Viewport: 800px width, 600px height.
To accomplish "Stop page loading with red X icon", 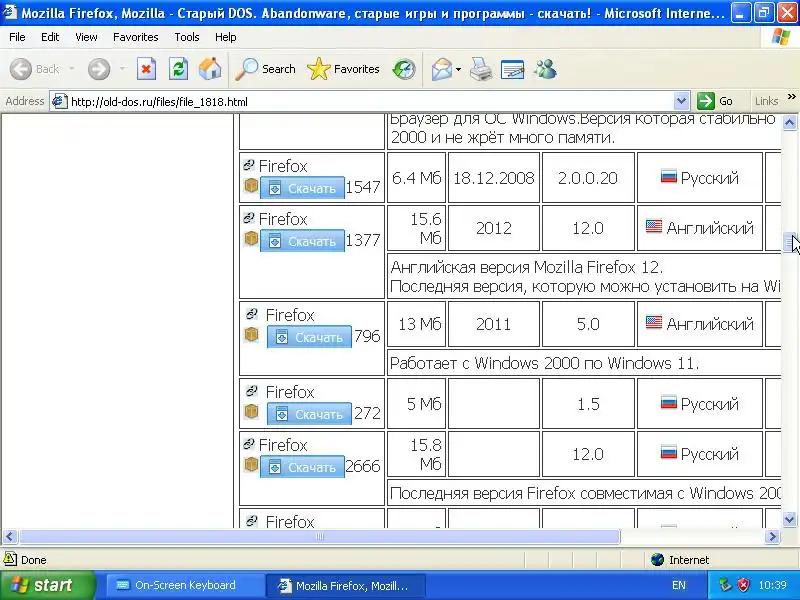I will [x=146, y=69].
